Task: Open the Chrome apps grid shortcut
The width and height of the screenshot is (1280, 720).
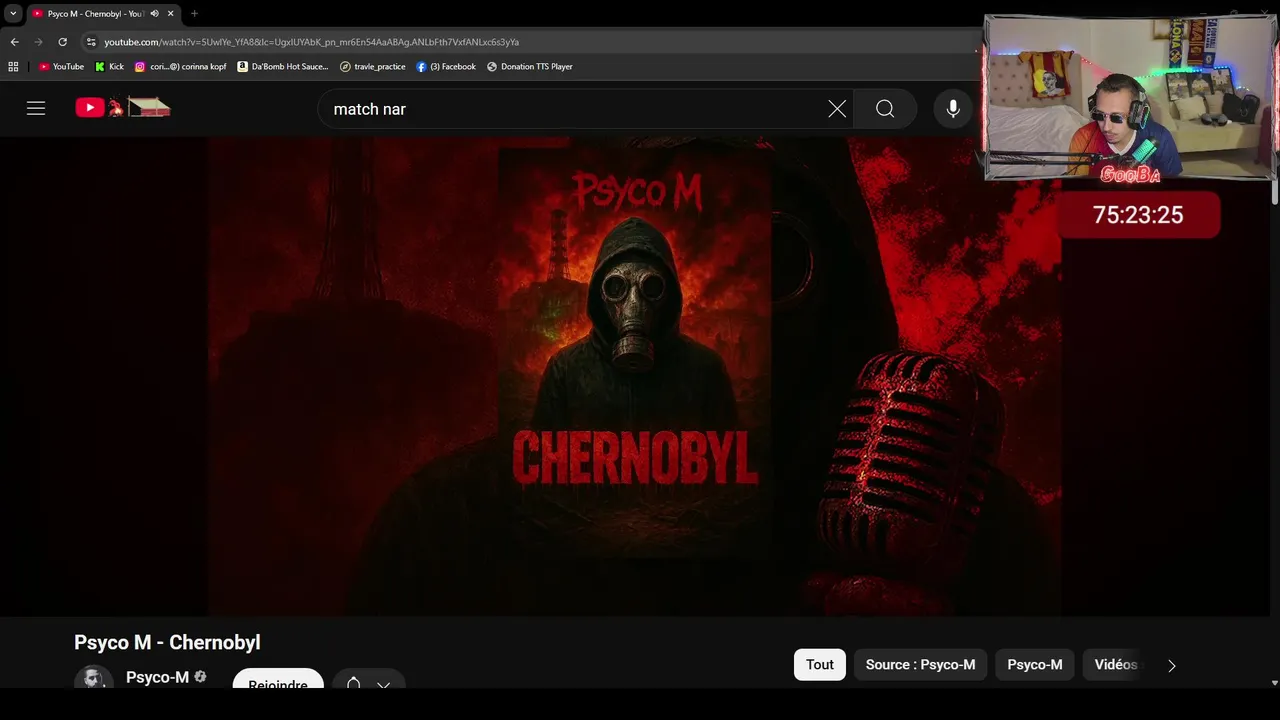Action: pyautogui.click(x=13, y=67)
